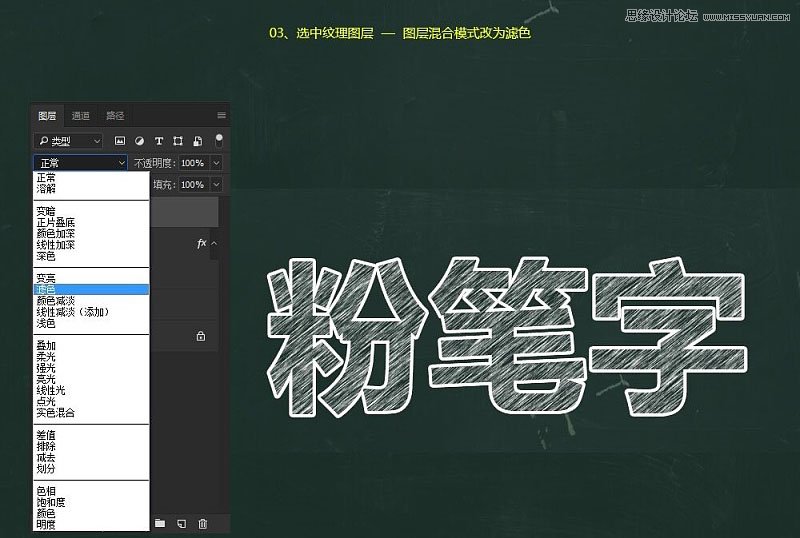Create a new layer with the page icon
The width and height of the screenshot is (800, 538).
[x=182, y=523]
